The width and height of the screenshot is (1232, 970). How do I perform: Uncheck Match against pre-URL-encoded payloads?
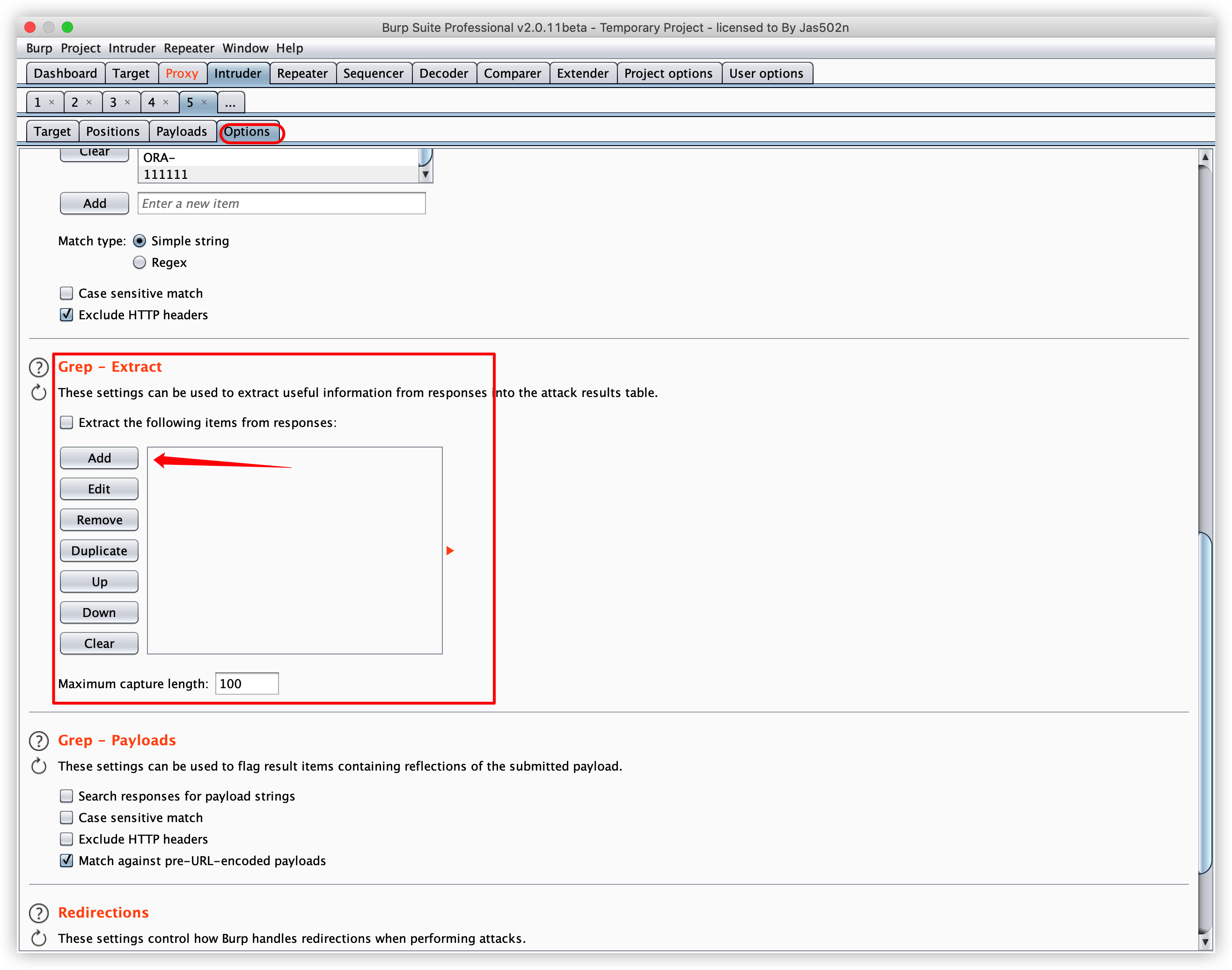66,860
